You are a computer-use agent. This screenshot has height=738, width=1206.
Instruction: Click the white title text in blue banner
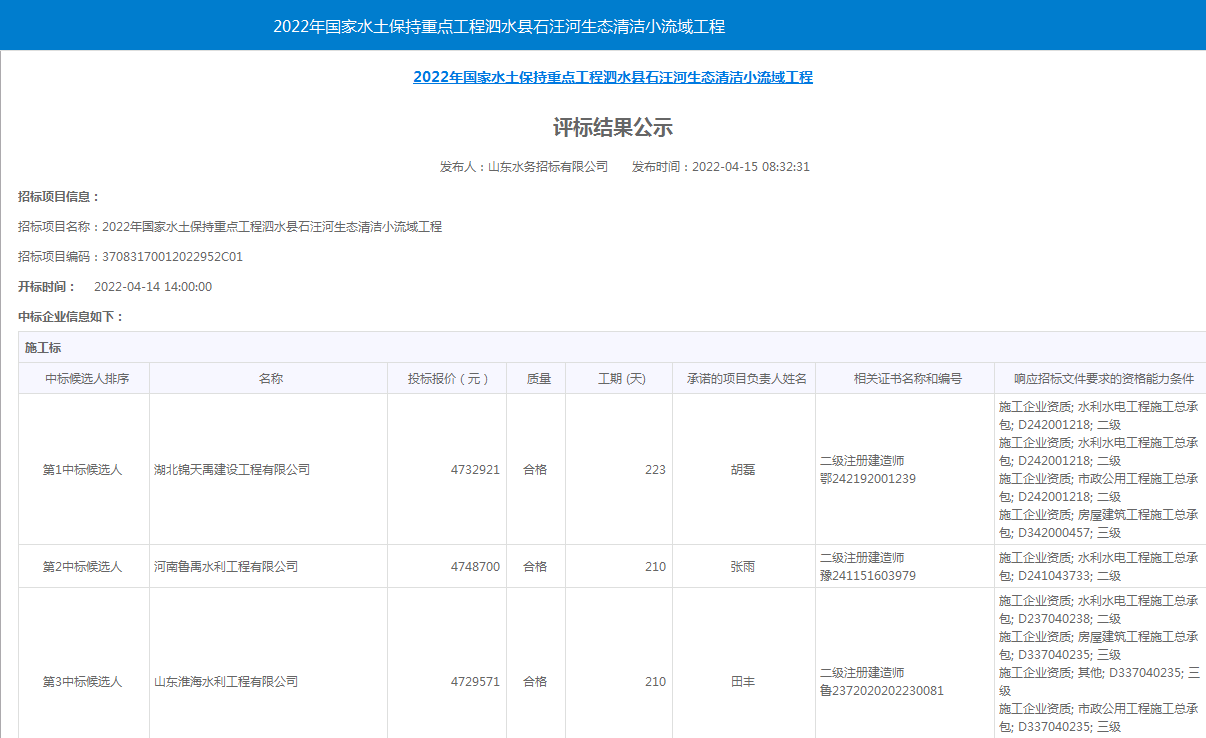pos(499,26)
